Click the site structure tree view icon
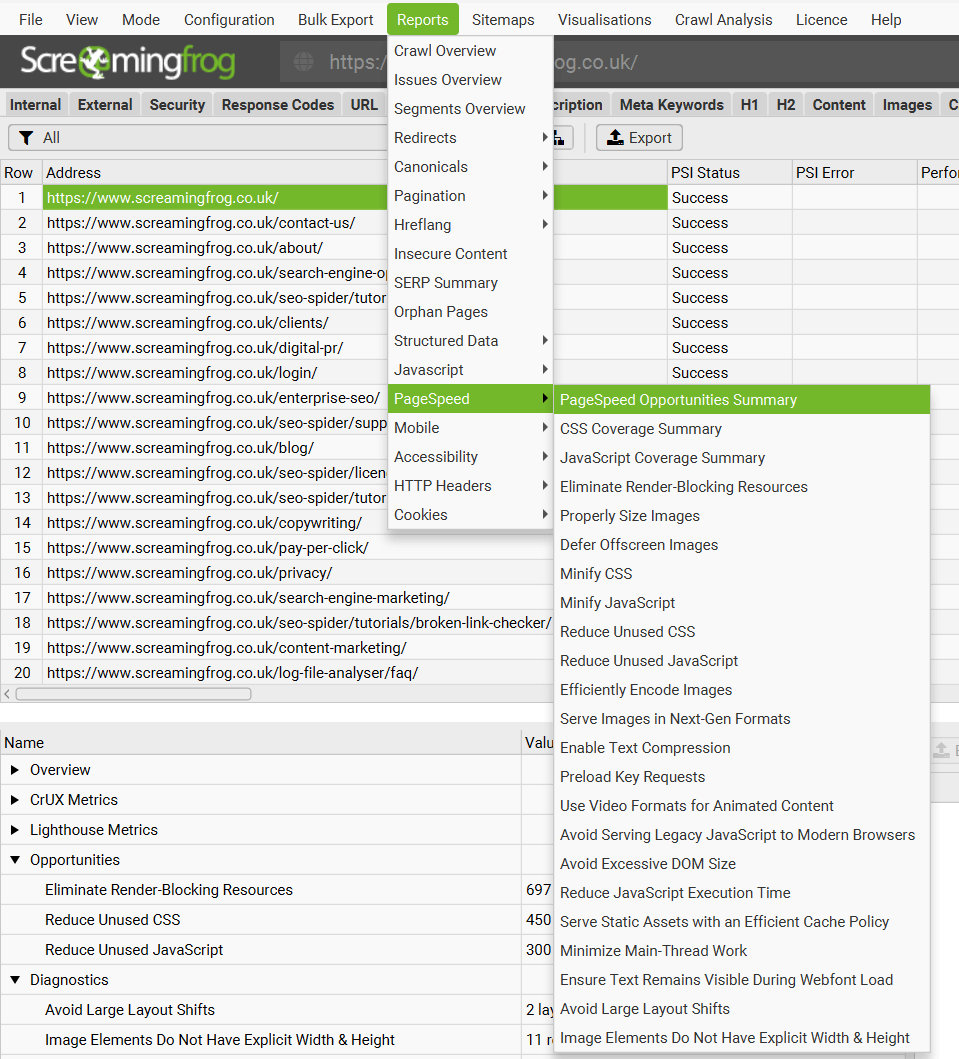This screenshot has height=1059, width=959. pyautogui.click(x=563, y=138)
